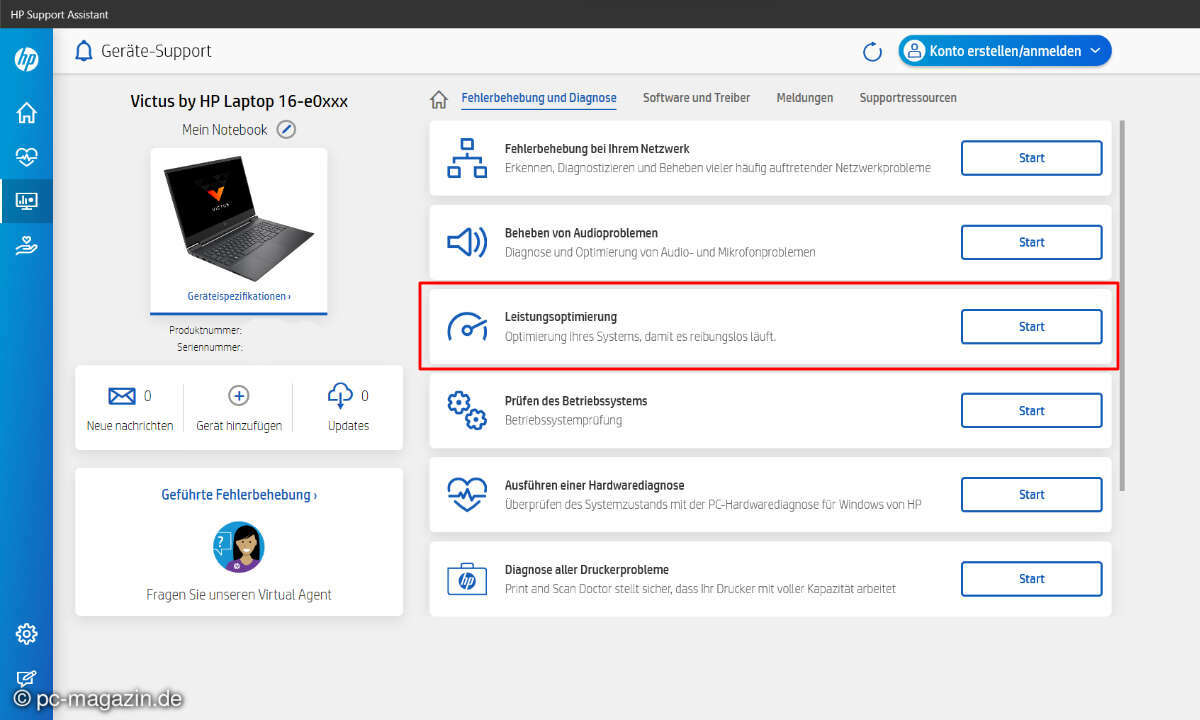Open the Gerätespezifikationen link
Image resolution: width=1200 pixels, height=720 pixels.
pyautogui.click(x=239, y=297)
